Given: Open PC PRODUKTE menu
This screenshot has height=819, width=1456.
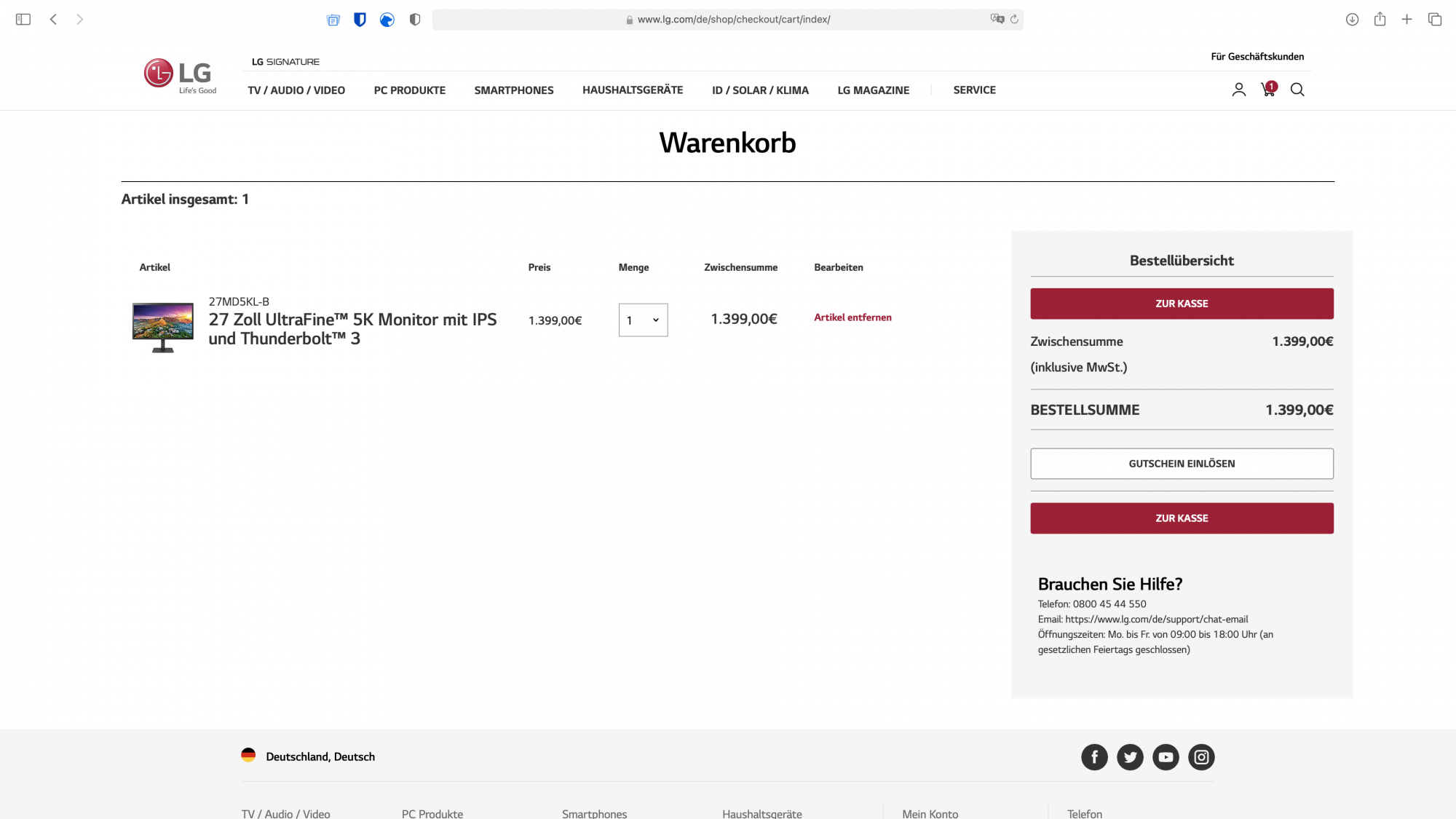Looking at the screenshot, I should coord(409,90).
